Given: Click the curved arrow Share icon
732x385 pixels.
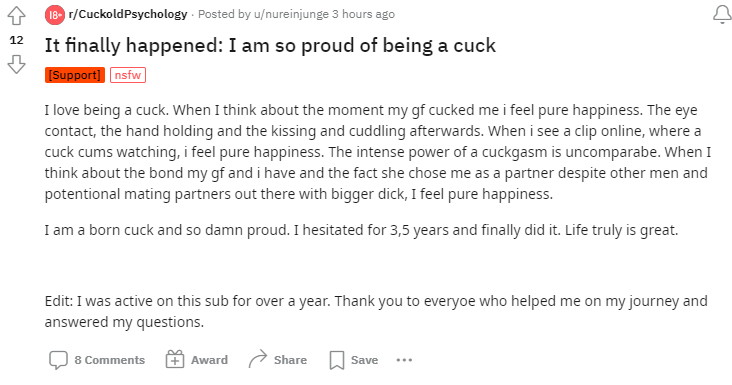Looking at the screenshot, I should [258, 359].
